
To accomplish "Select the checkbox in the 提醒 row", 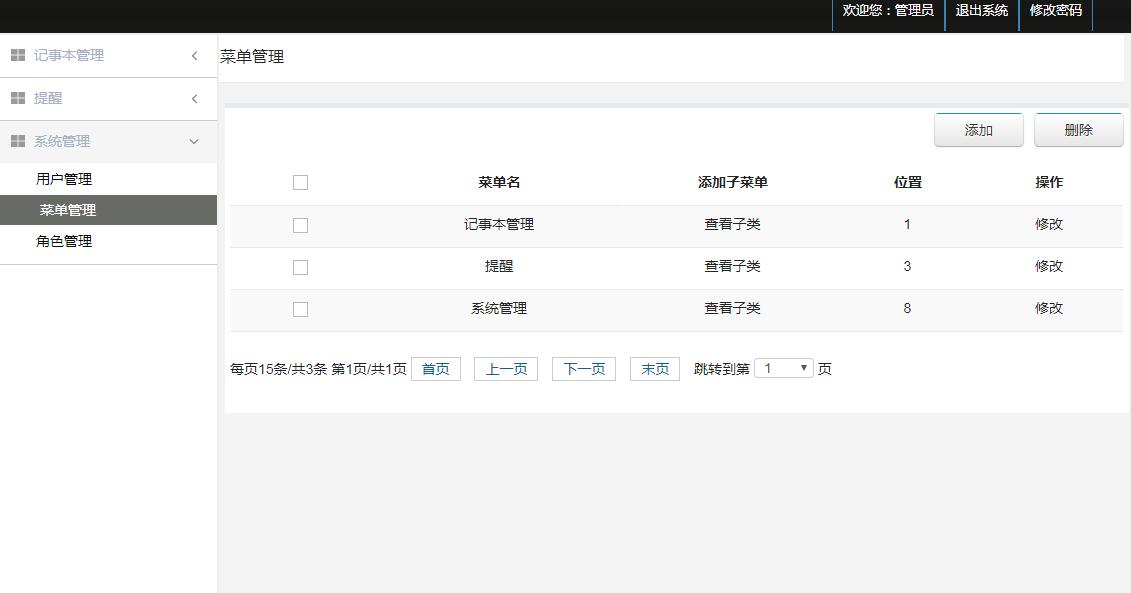I will pyautogui.click(x=300, y=268).
